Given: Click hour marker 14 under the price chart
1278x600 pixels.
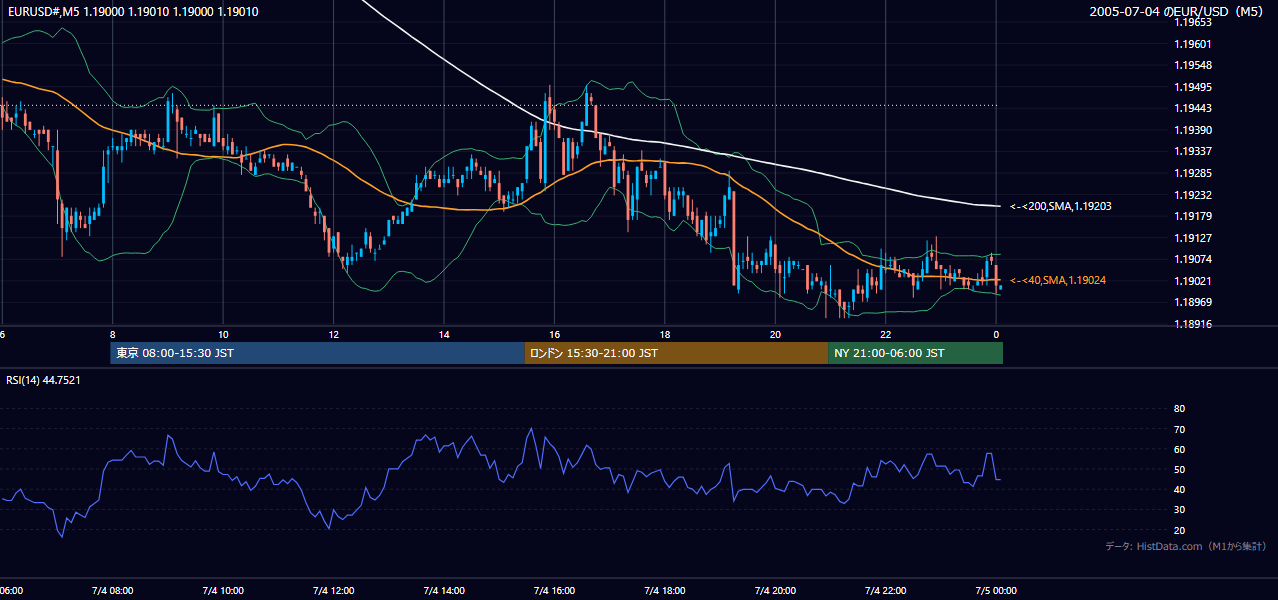Looking at the screenshot, I should [x=444, y=334].
